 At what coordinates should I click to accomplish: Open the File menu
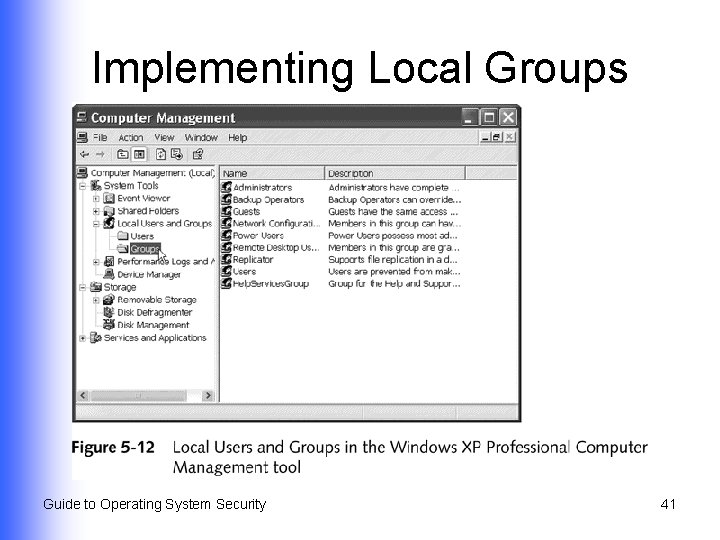pyautogui.click(x=100, y=137)
